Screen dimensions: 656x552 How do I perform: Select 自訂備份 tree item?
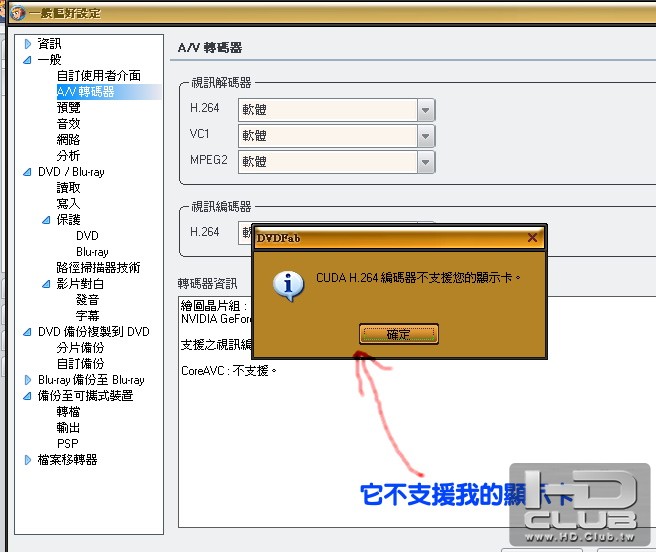pos(80,364)
